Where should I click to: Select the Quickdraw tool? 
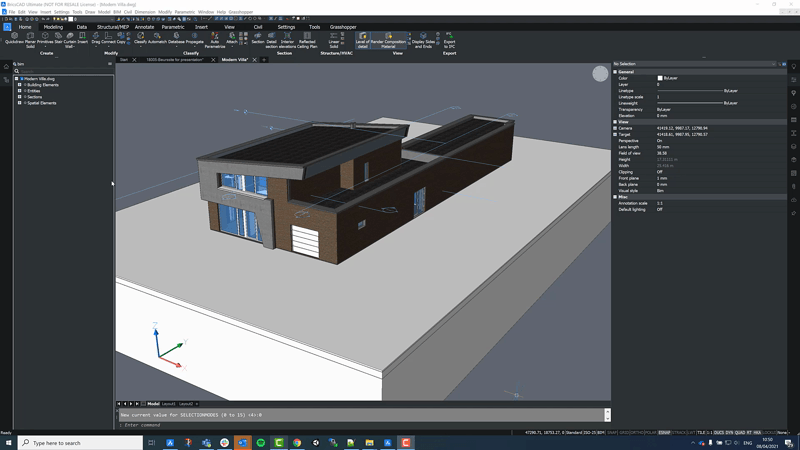[x=14, y=39]
